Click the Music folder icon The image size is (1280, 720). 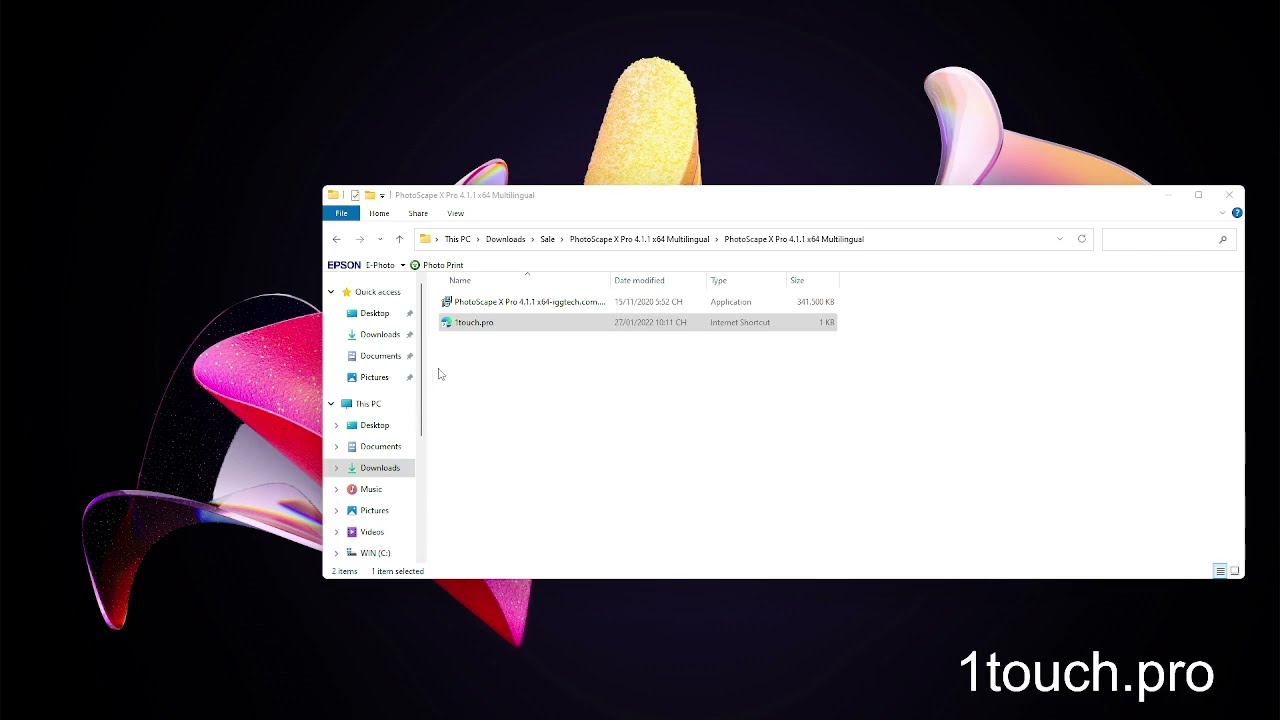click(x=352, y=490)
